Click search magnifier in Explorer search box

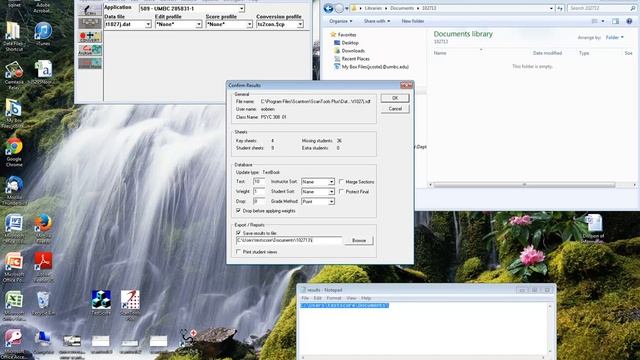tap(633, 8)
